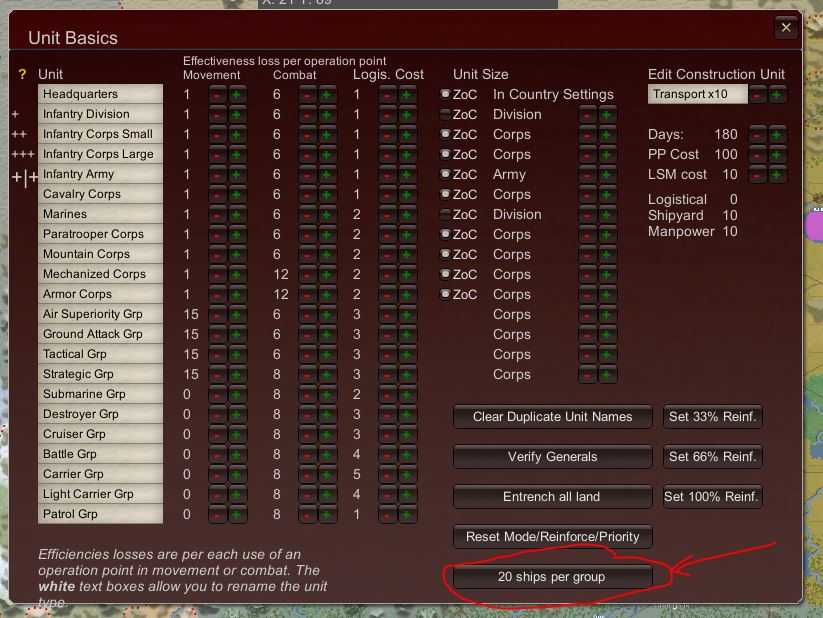Decrease Battle Grp logistics cost

click(x=387, y=455)
